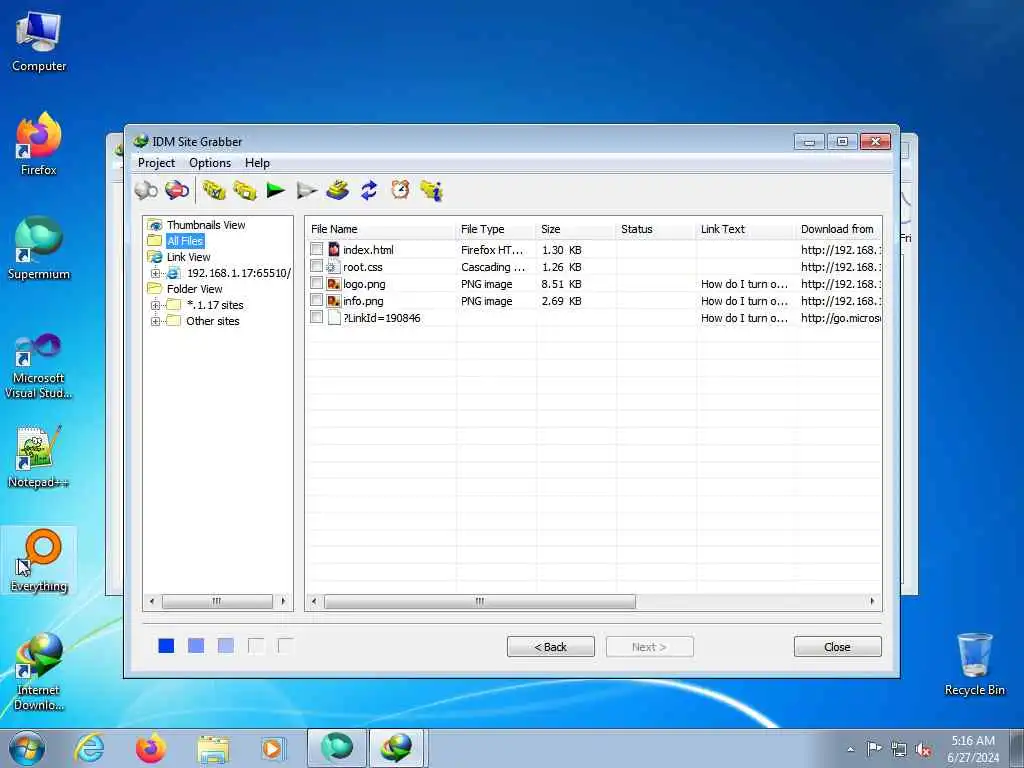
Task: Open the Windows Start menu
Action: coord(27,748)
